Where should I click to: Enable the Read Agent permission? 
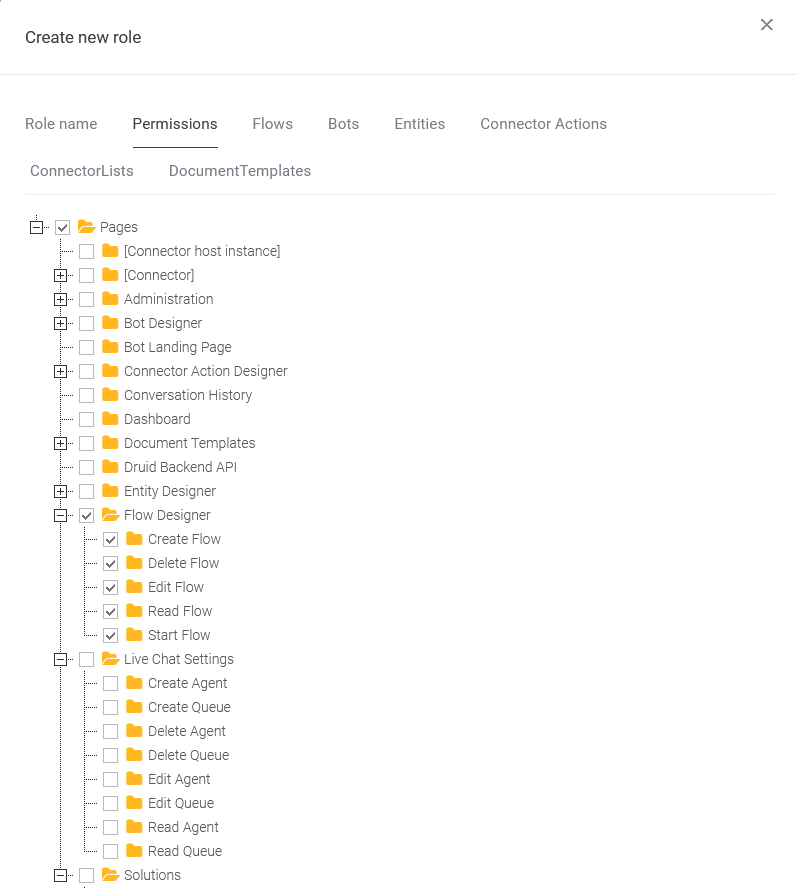(x=110, y=827)
